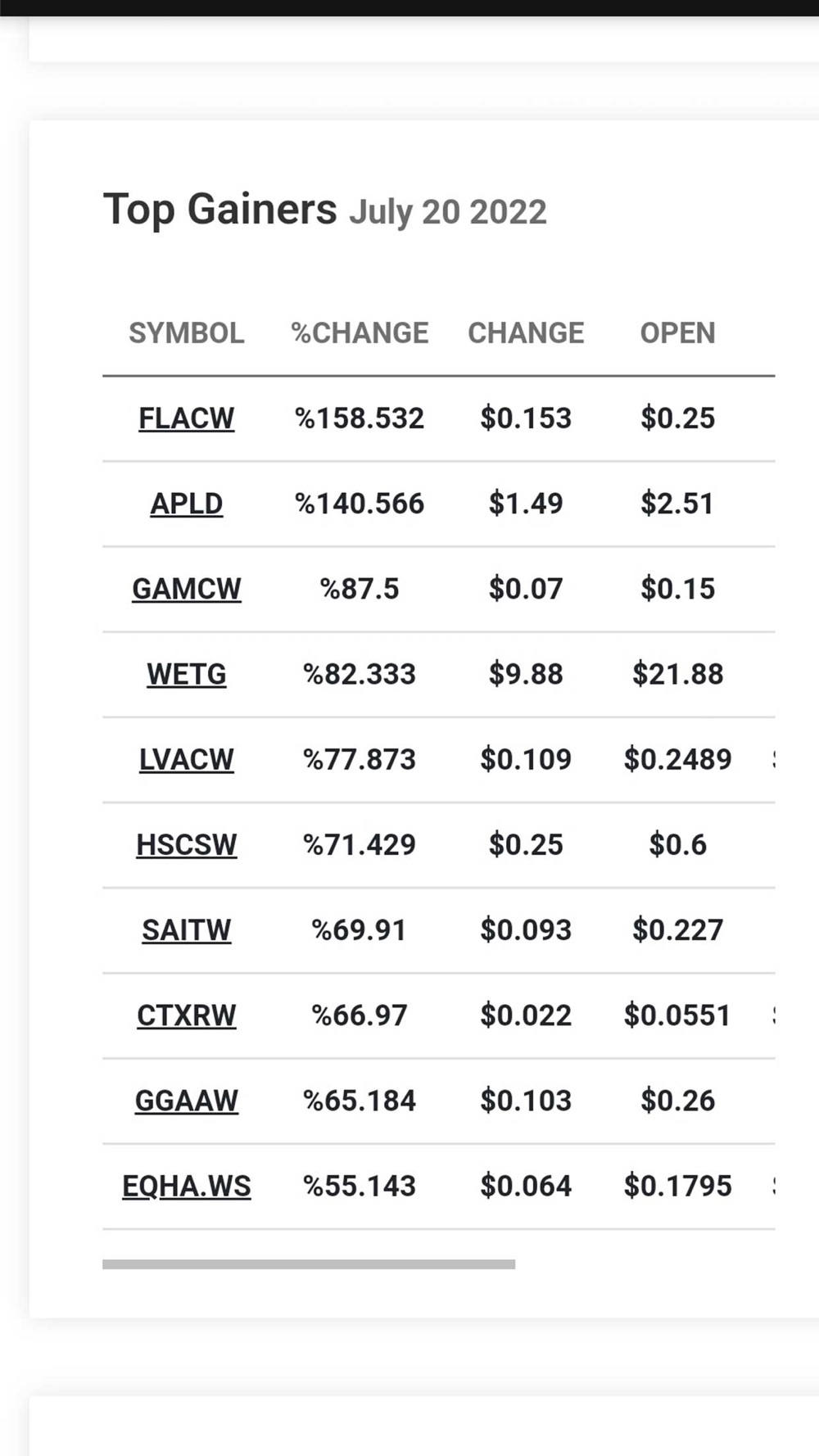Screen dimensions: 819x1456
Task: Click the OPEN column header
Action: pyautogui.click(x=677, y=333)
